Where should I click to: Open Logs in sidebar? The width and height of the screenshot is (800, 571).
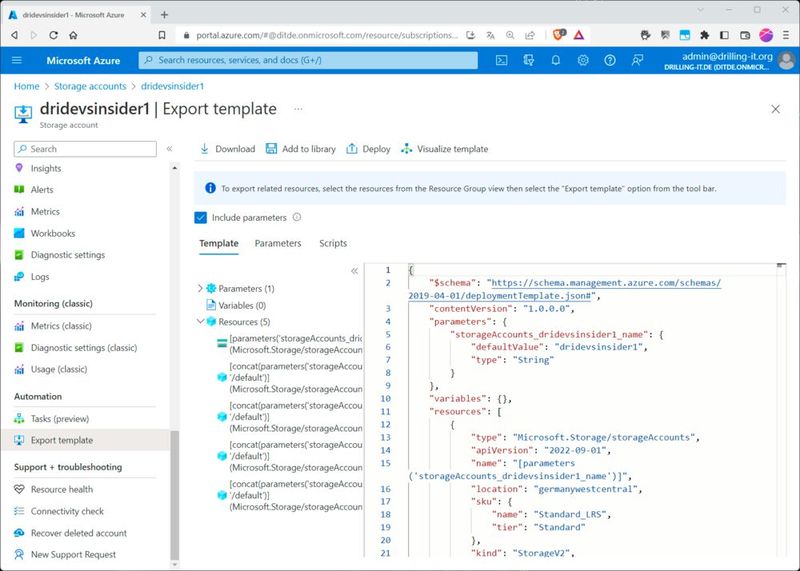click(x=40, y=277)
